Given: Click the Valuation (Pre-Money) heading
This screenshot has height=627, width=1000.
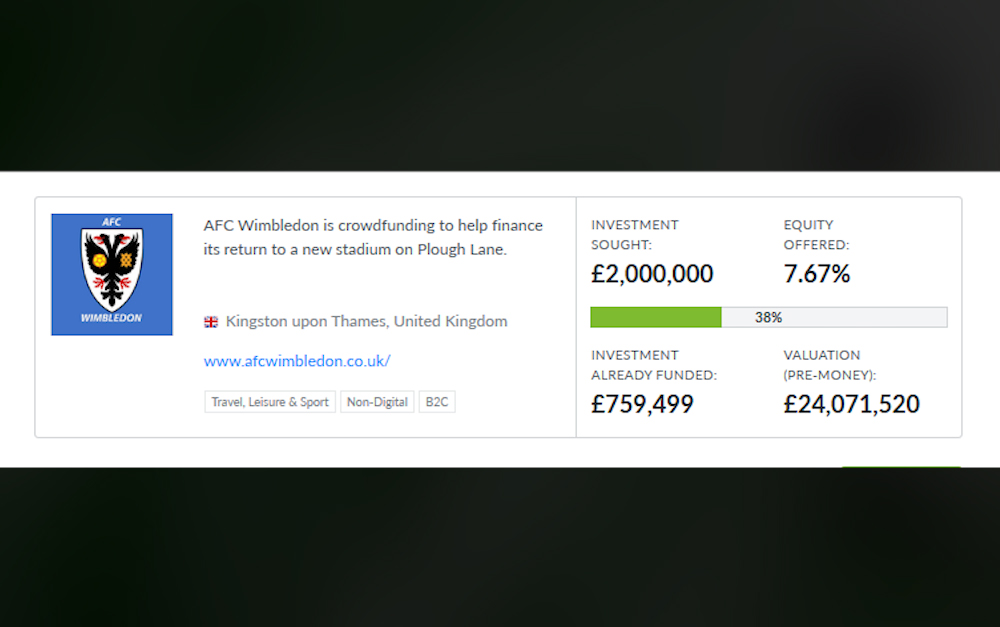Looking at the screenshot, I should pos(829,364).
